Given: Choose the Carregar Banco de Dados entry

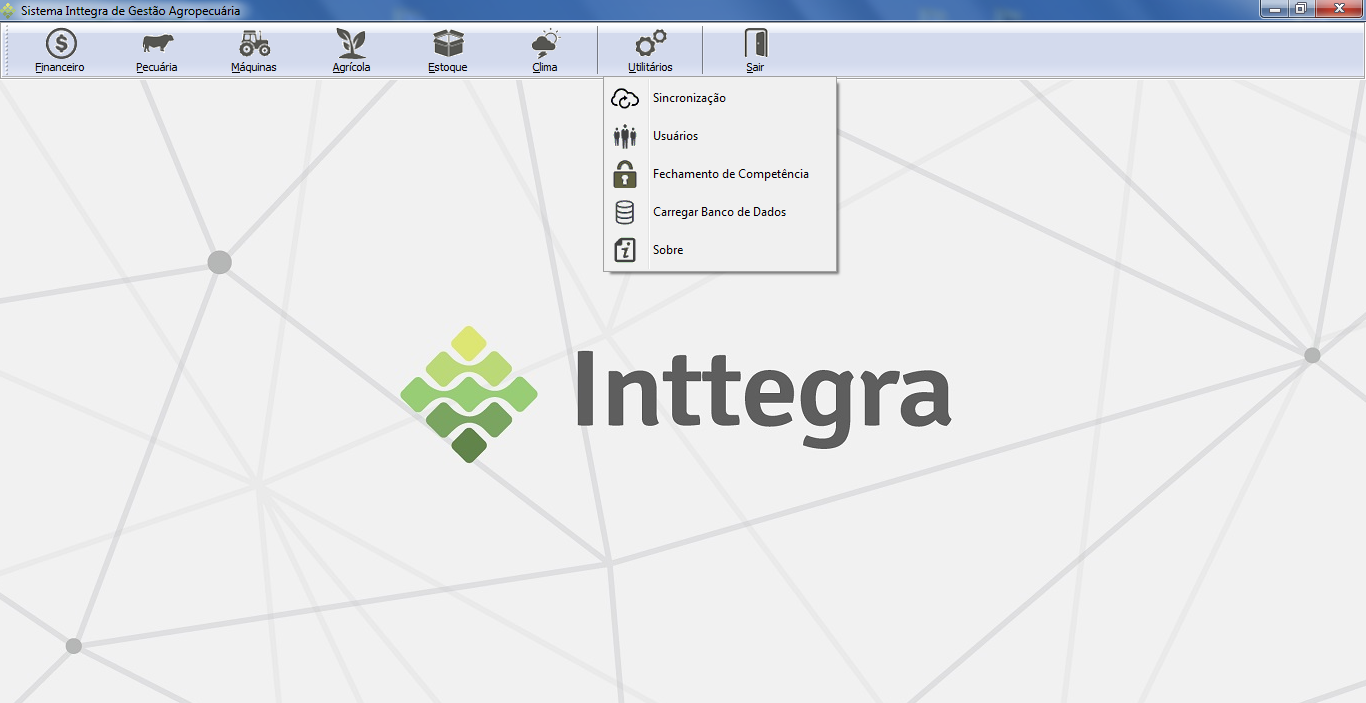Looking at the screenshot, I should point(720,212).
